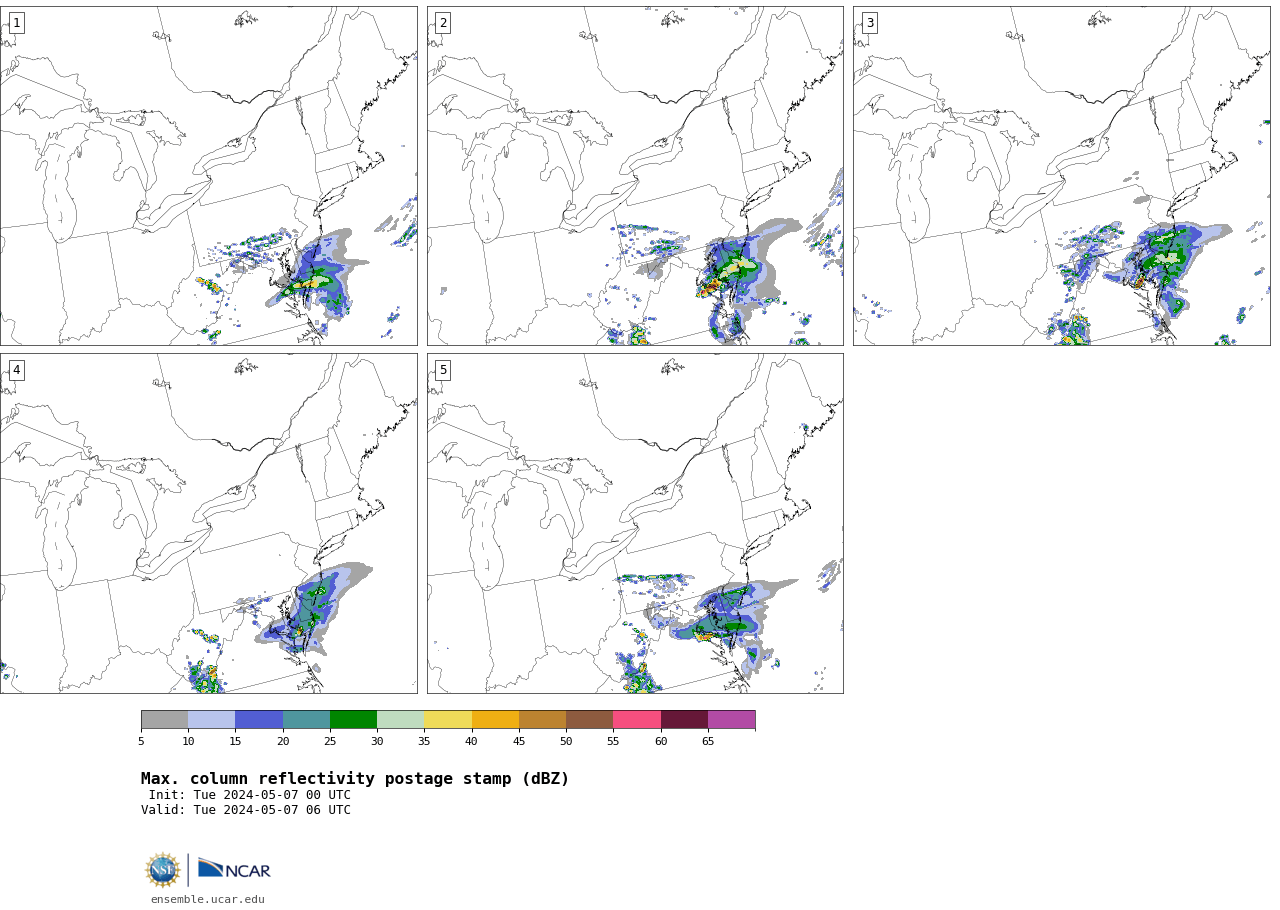
Task: Click the panel number label 3
Action: point(869,23)
